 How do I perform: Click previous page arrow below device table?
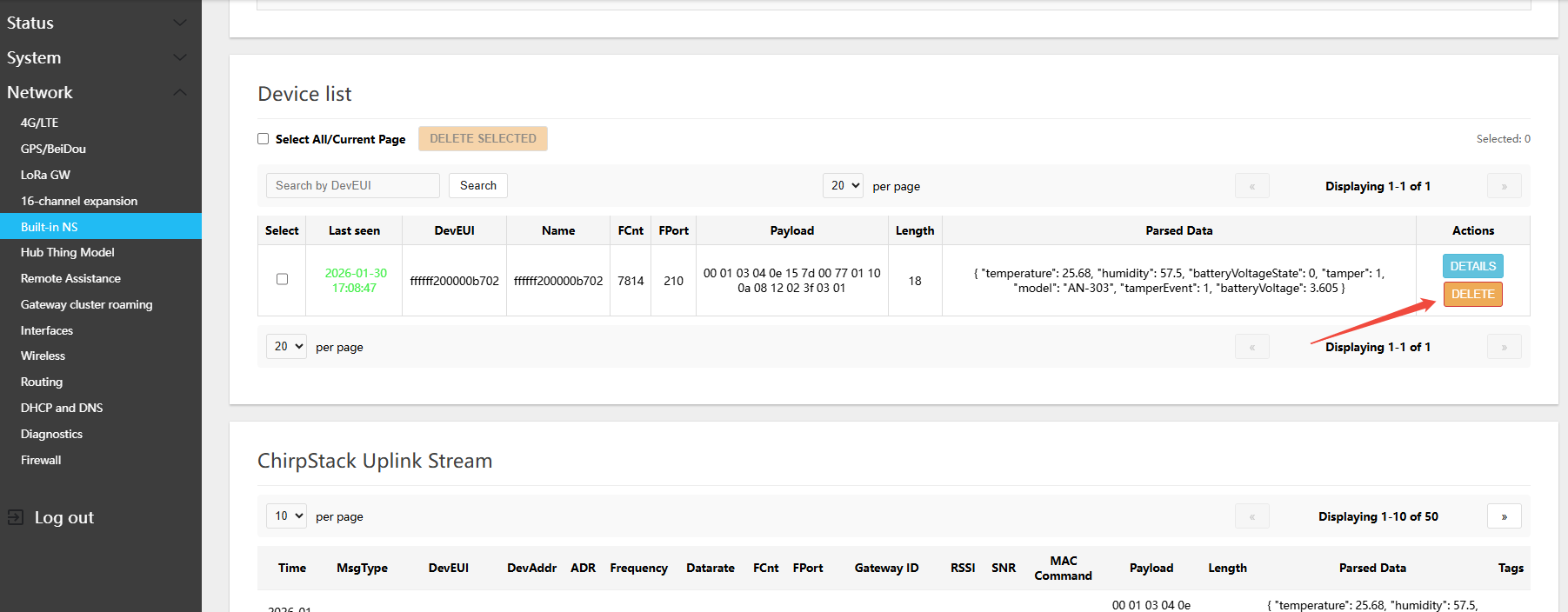[1251, 347]
